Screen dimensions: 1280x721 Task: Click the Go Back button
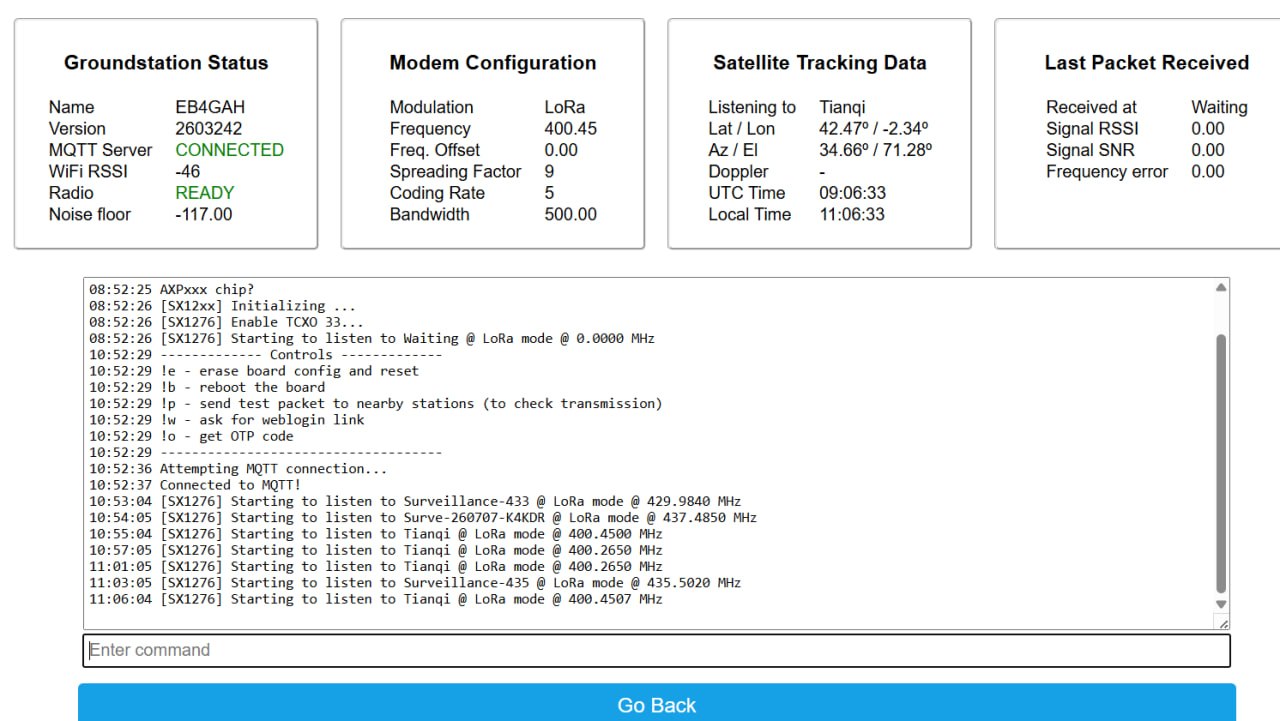[657, 703]
